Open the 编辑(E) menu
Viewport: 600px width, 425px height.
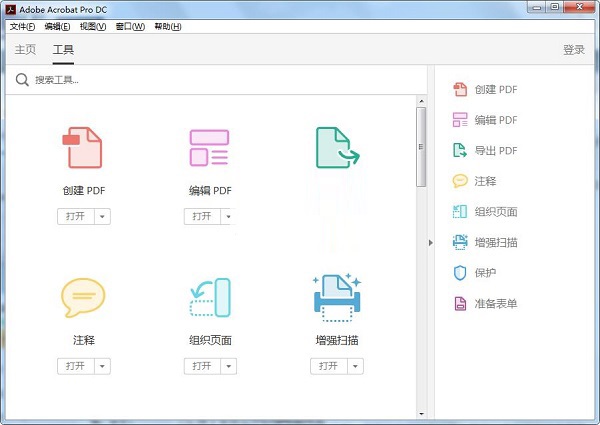(x=57, y=26)
